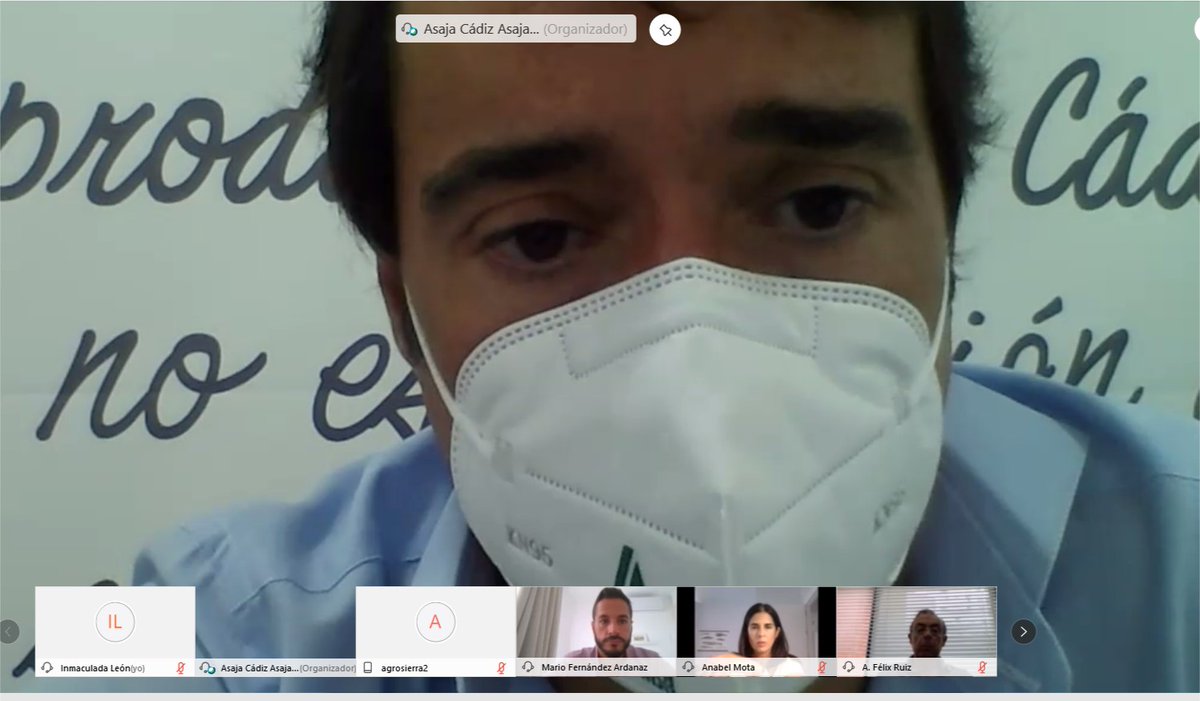Click phone device icon next to agrosierra2
Viewport: 1200px width, 701px height.
point(367,668)
